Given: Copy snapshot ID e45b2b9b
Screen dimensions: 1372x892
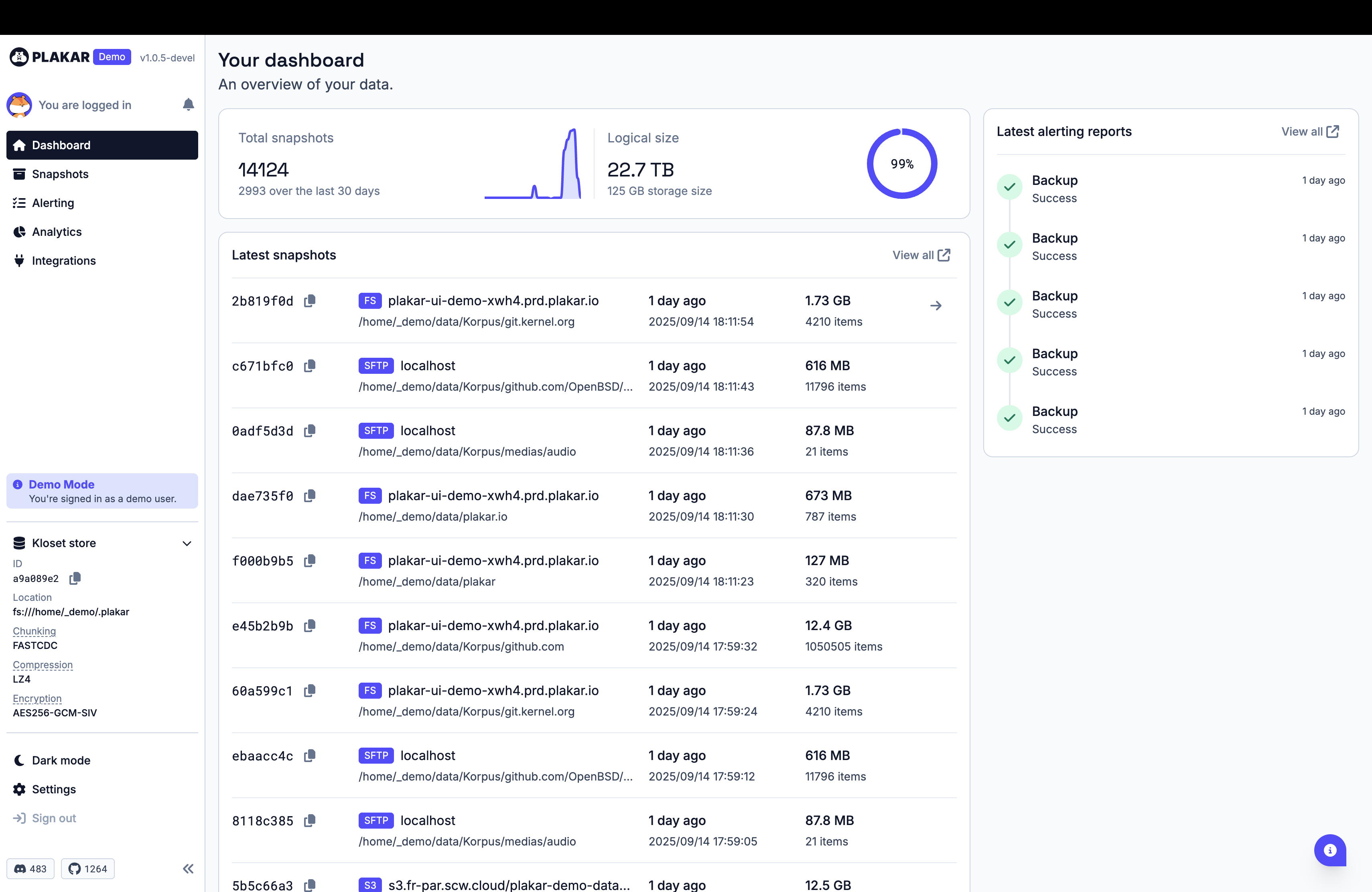Looking at the screenshot, I should (310, 626).
